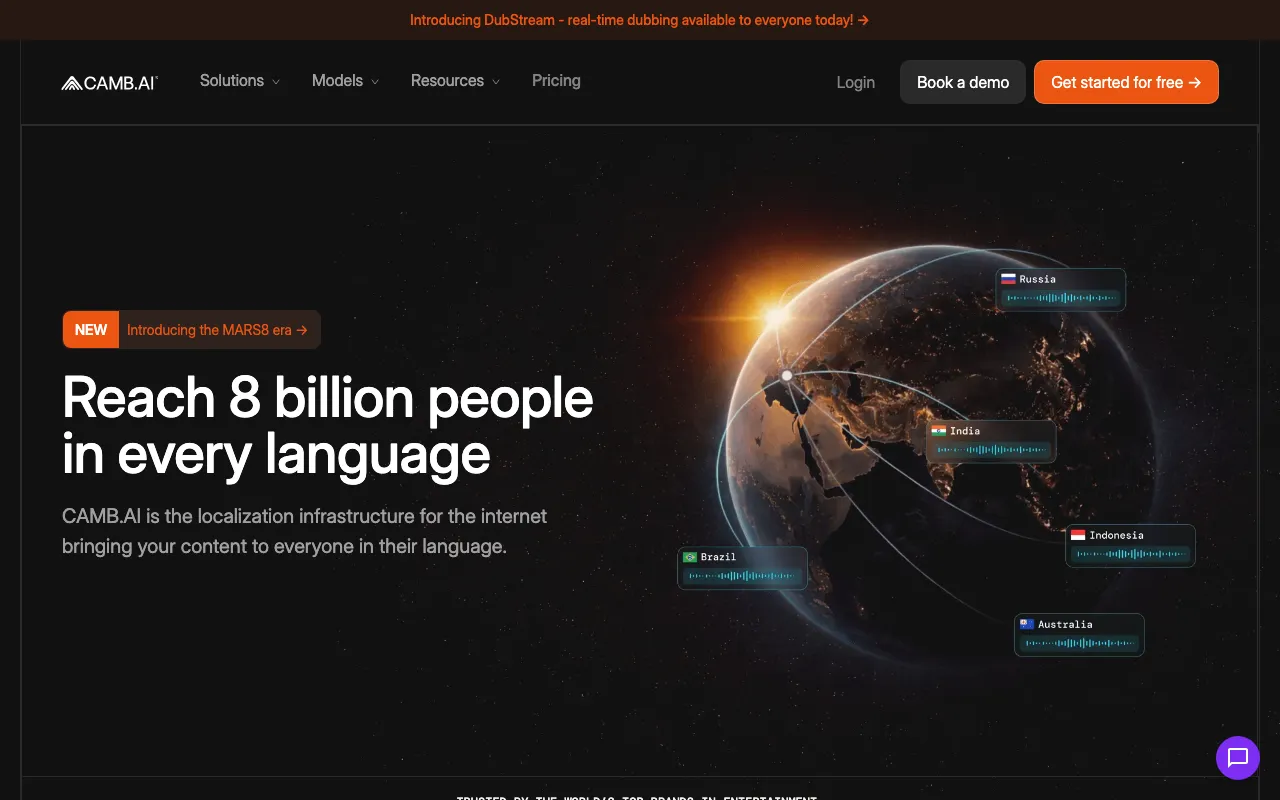
Task: Click the Reach 8 billion people heading
Action: click(x=328, y=426)
